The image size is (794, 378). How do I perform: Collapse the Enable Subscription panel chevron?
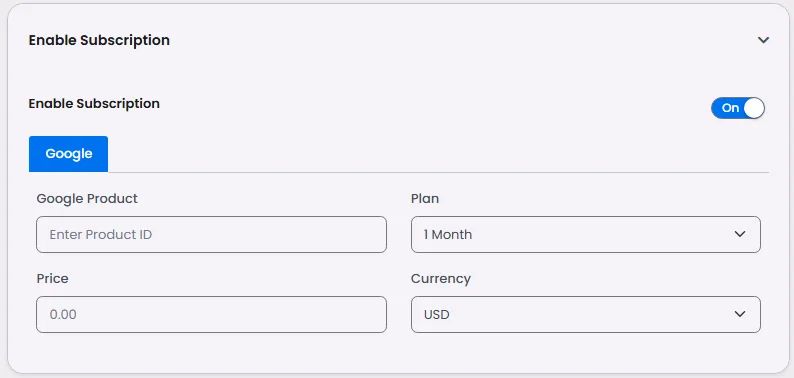tap(763, 40)
